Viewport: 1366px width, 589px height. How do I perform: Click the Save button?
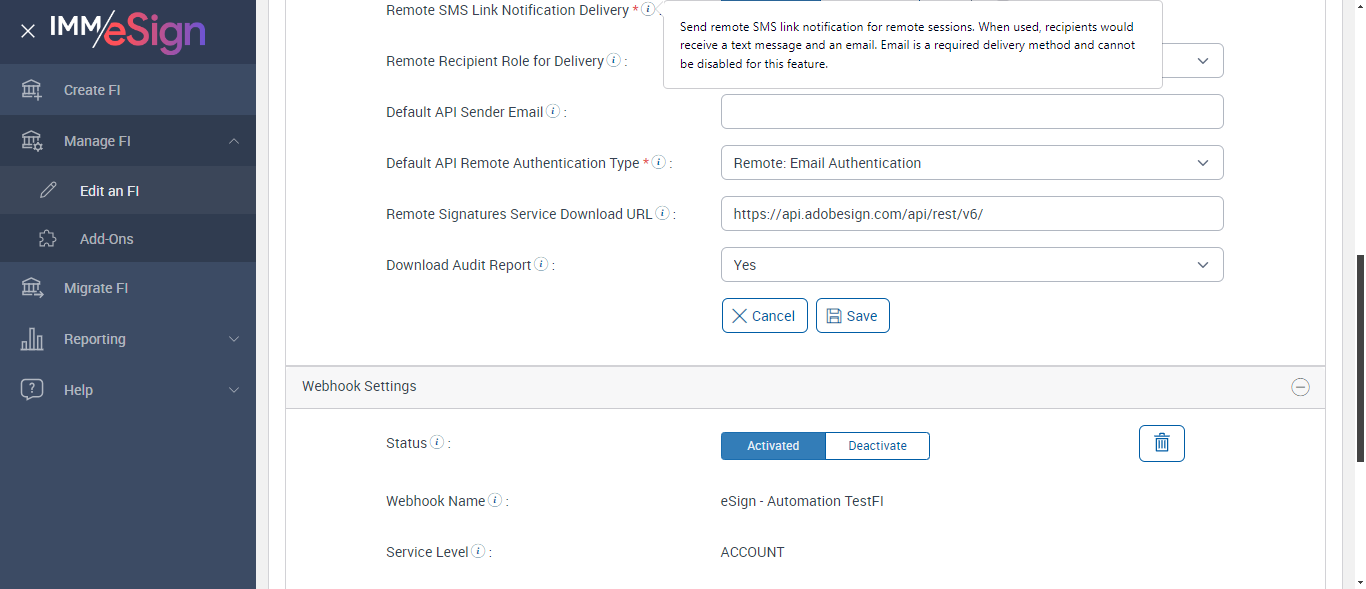click(x=852, y=316)
